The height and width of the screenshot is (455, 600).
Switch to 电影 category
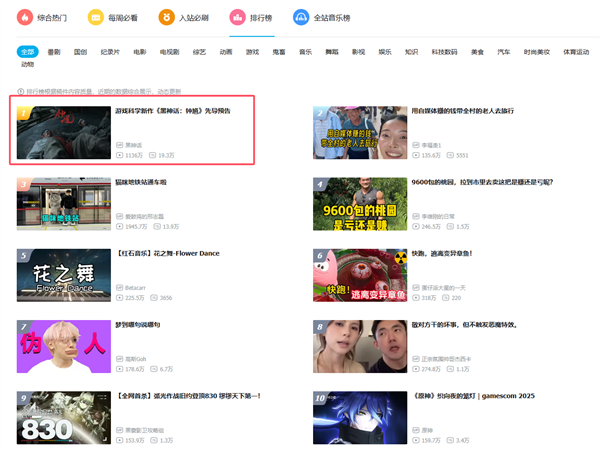[x=140, y=52]
